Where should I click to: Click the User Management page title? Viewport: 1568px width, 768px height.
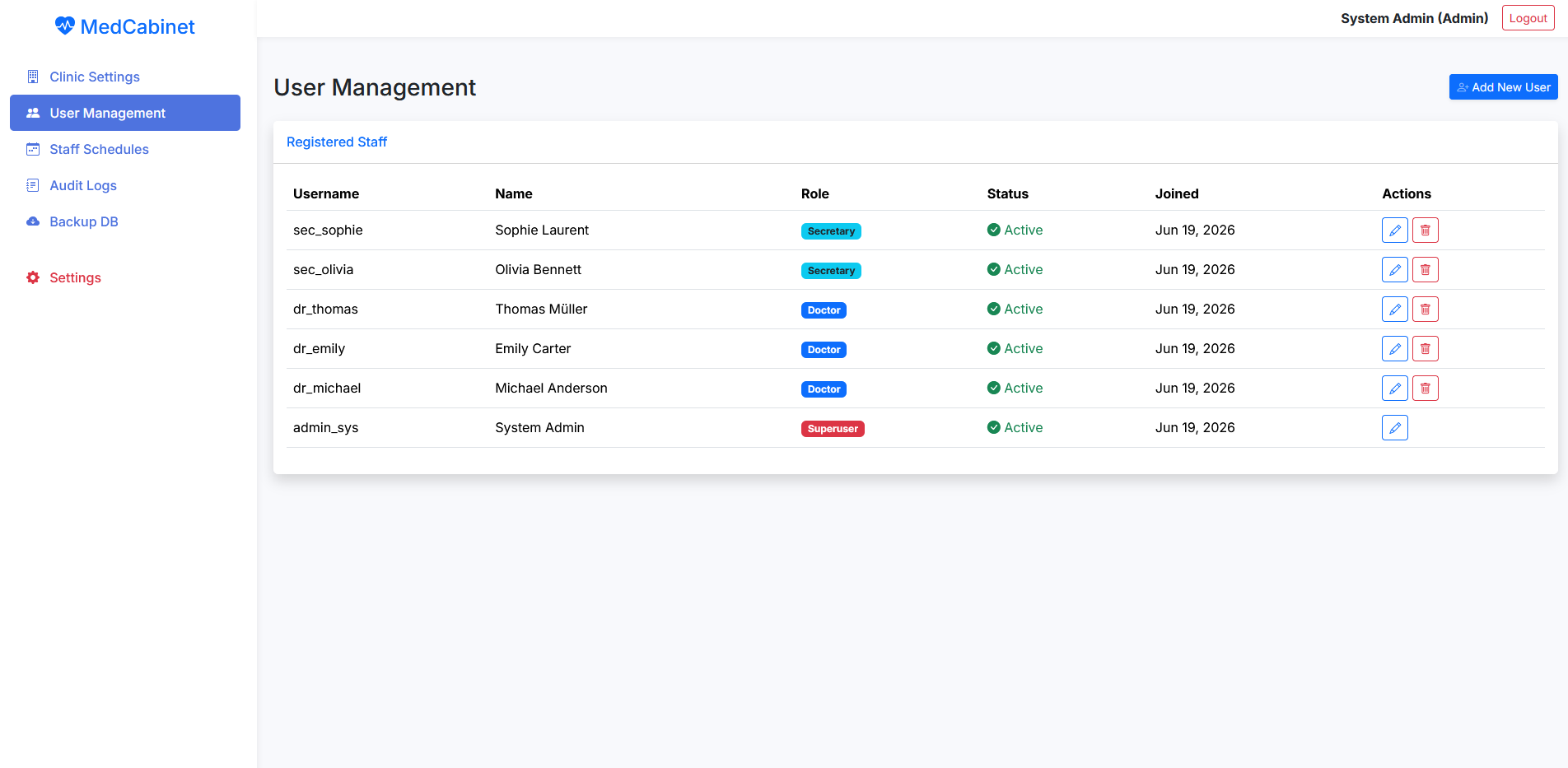point(375,87)
